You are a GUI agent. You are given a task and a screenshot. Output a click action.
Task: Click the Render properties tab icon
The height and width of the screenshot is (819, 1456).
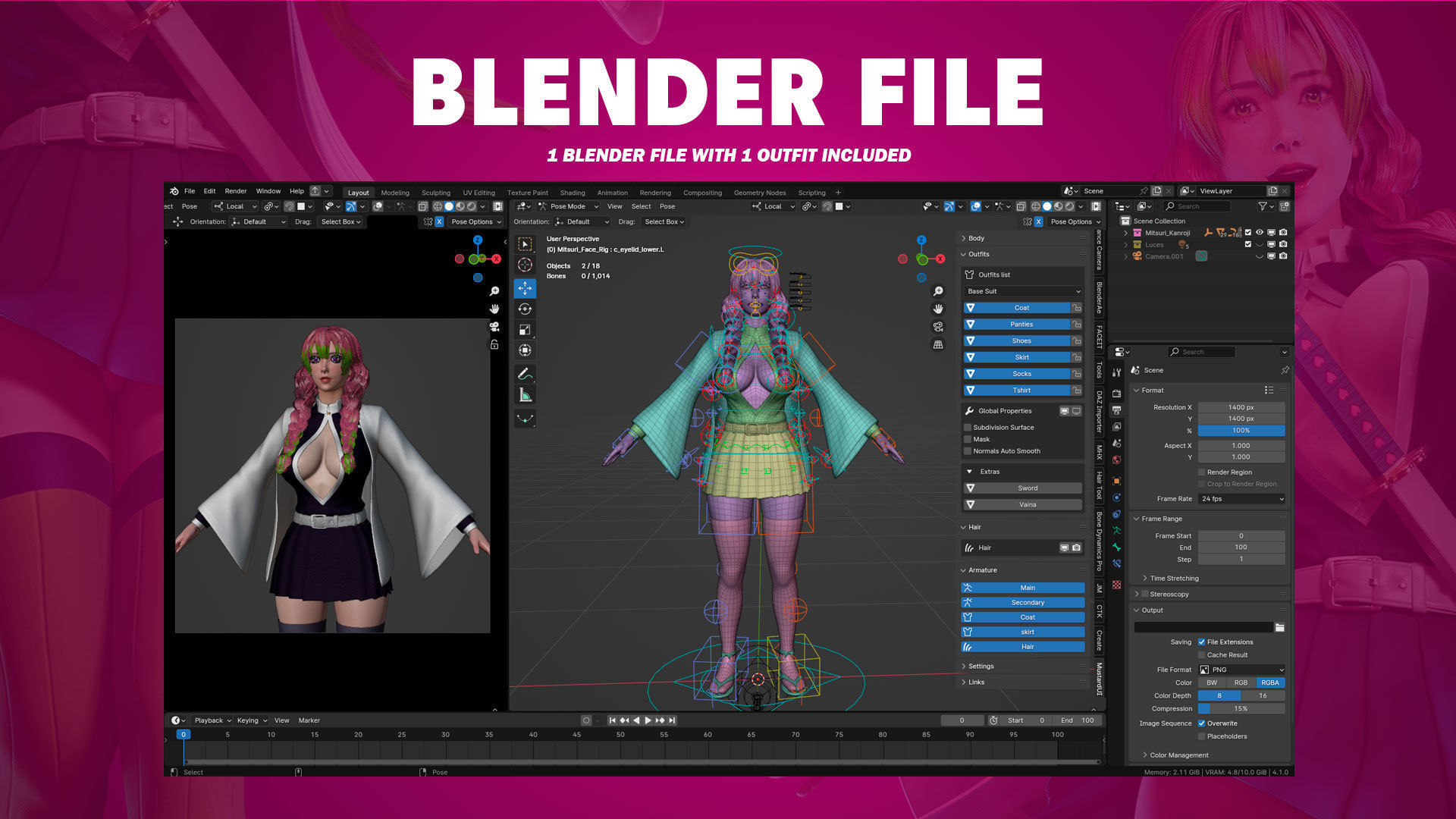(x=1116, y=394)
